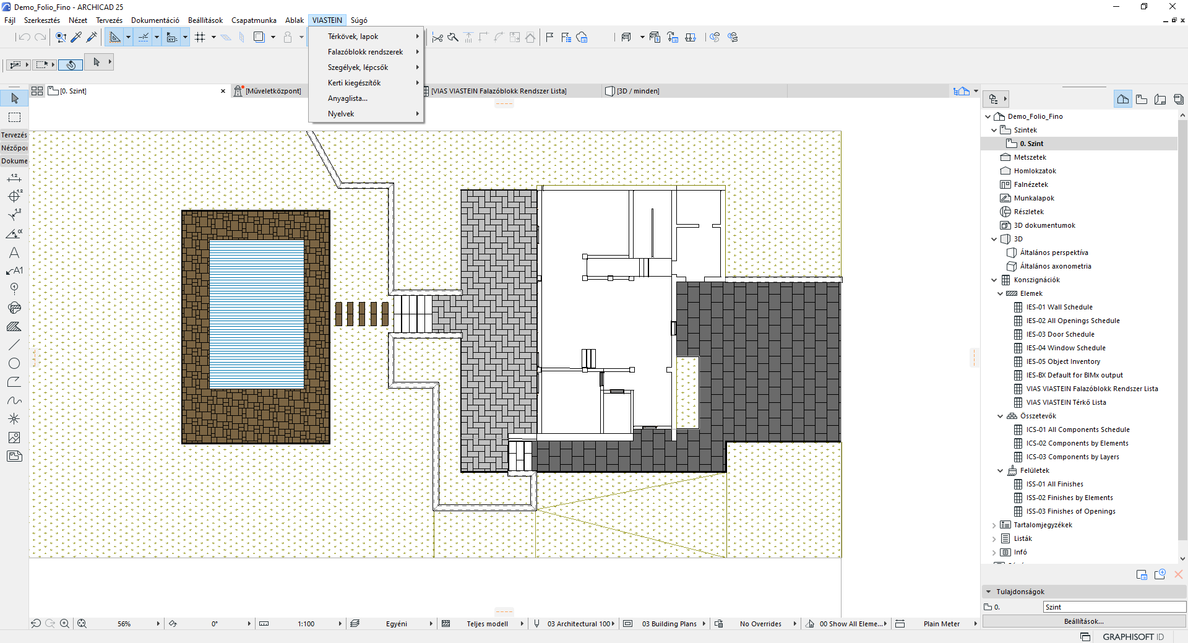Collapse the Tulajdonságok panel
The height and width of the screenshot is (643, 1188).
pos(988,592)
